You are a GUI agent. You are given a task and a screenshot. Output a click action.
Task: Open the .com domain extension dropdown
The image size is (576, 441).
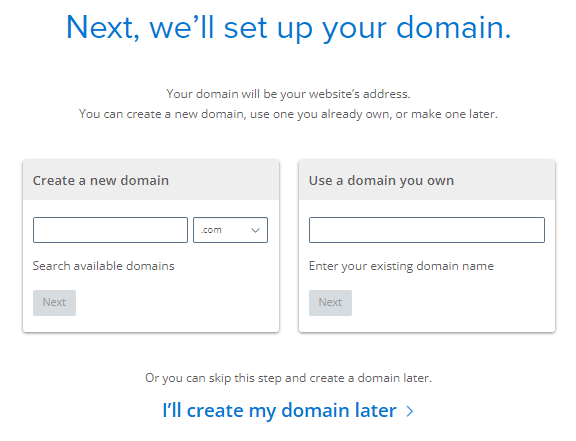click(230, 230)
